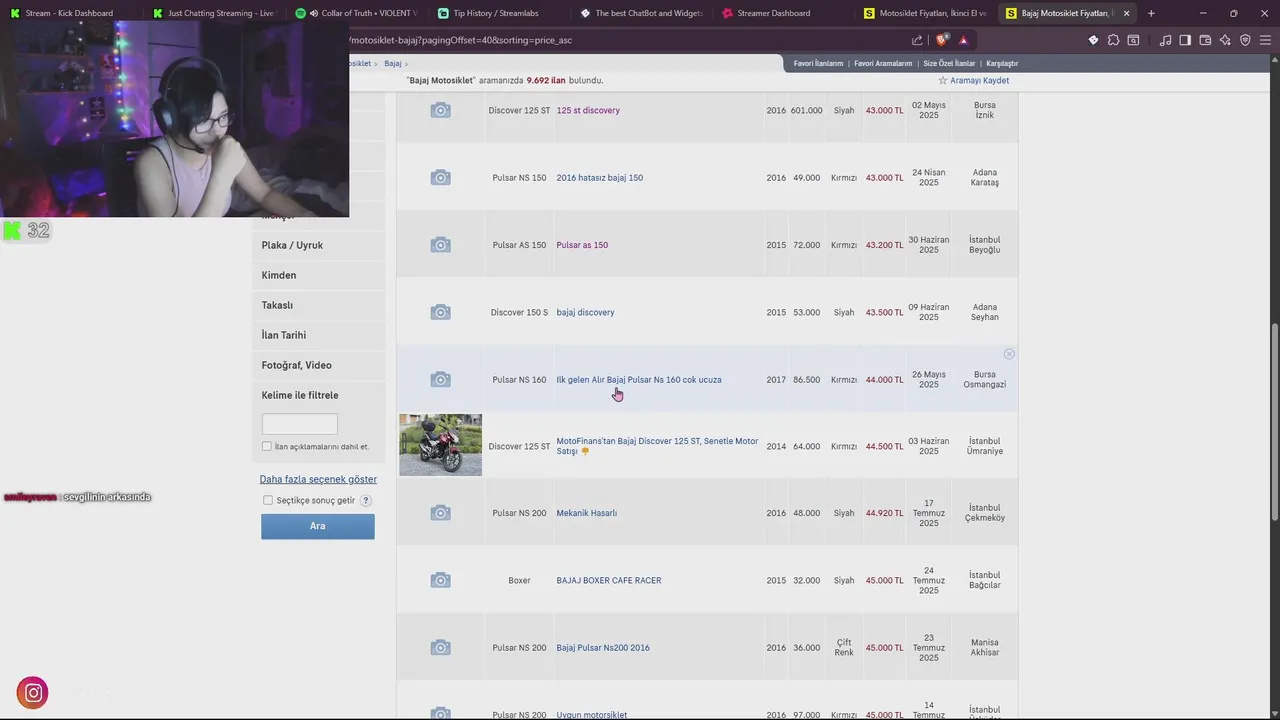This screenshot has height=720, width=1280.
Task: Close the Bajaj Motosiklet Fiyatları tab
Action: (1127, 13)
